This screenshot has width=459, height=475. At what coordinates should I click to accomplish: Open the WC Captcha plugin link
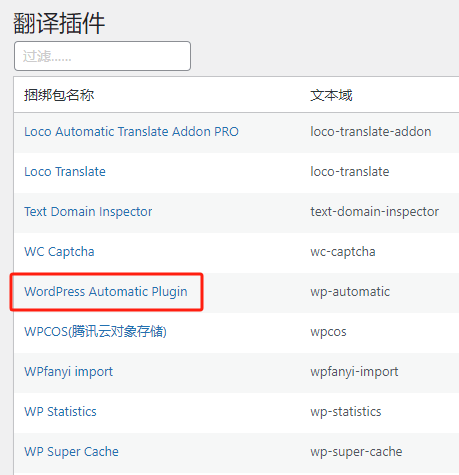tap(59, 252)
